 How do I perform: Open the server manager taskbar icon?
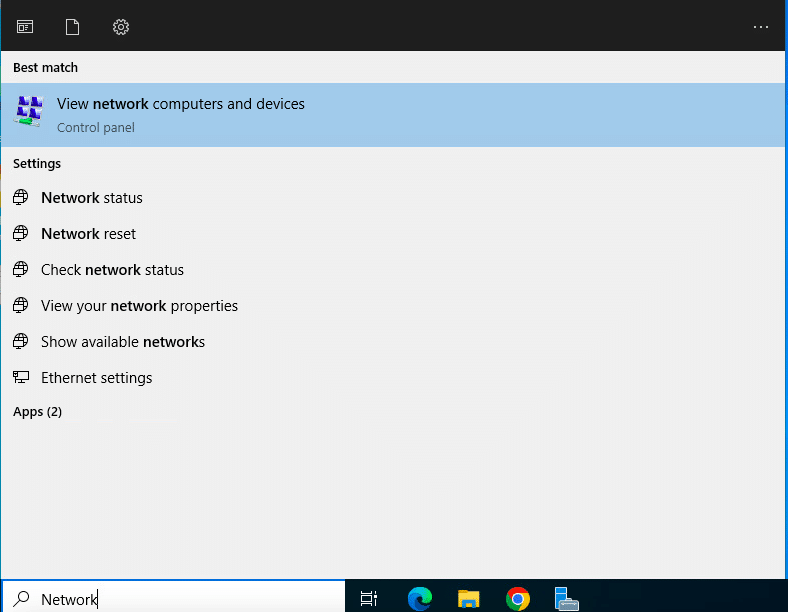566,598
